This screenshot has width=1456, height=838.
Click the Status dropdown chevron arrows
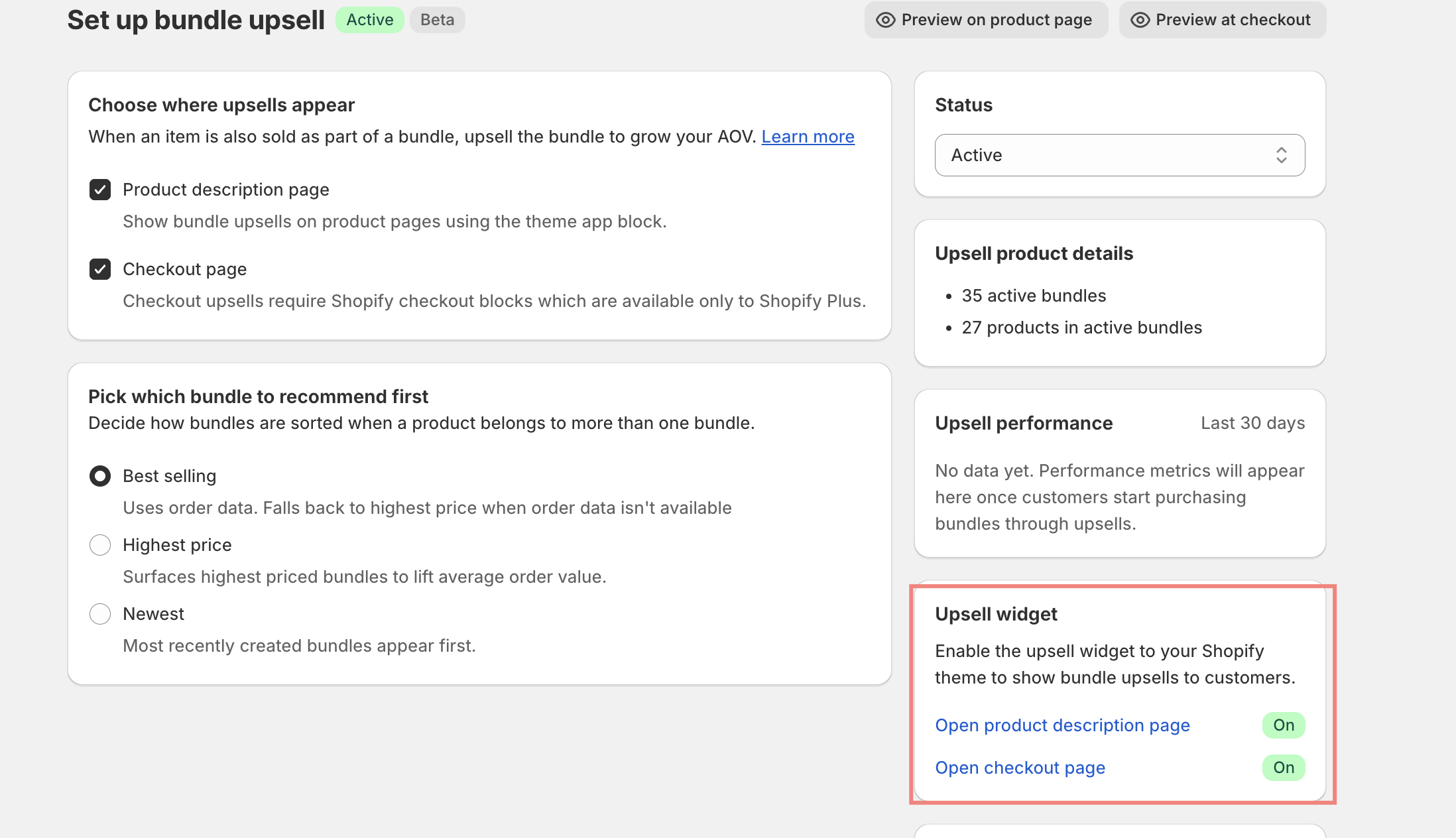tap(1281, 155)
